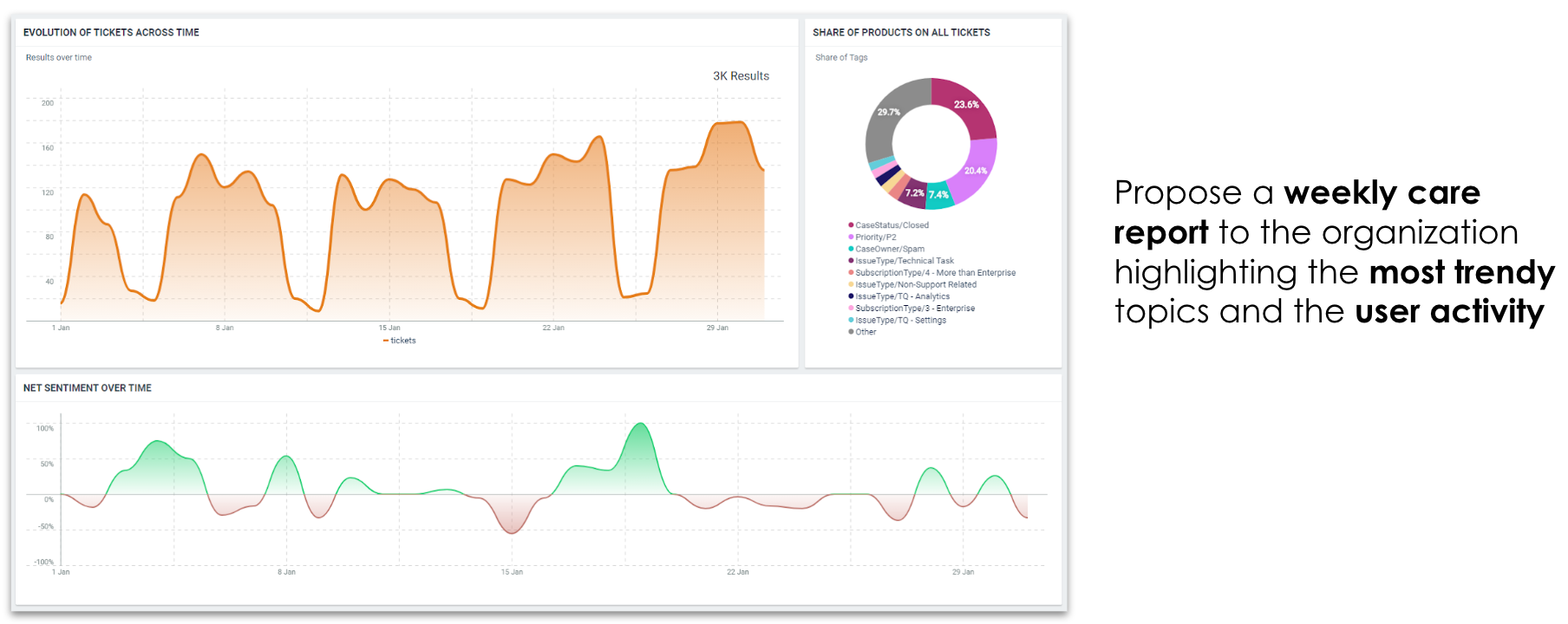Click the highest green peak in sentiment chart
Viewport: 1568px width, 624px height.
coord(640,425)
